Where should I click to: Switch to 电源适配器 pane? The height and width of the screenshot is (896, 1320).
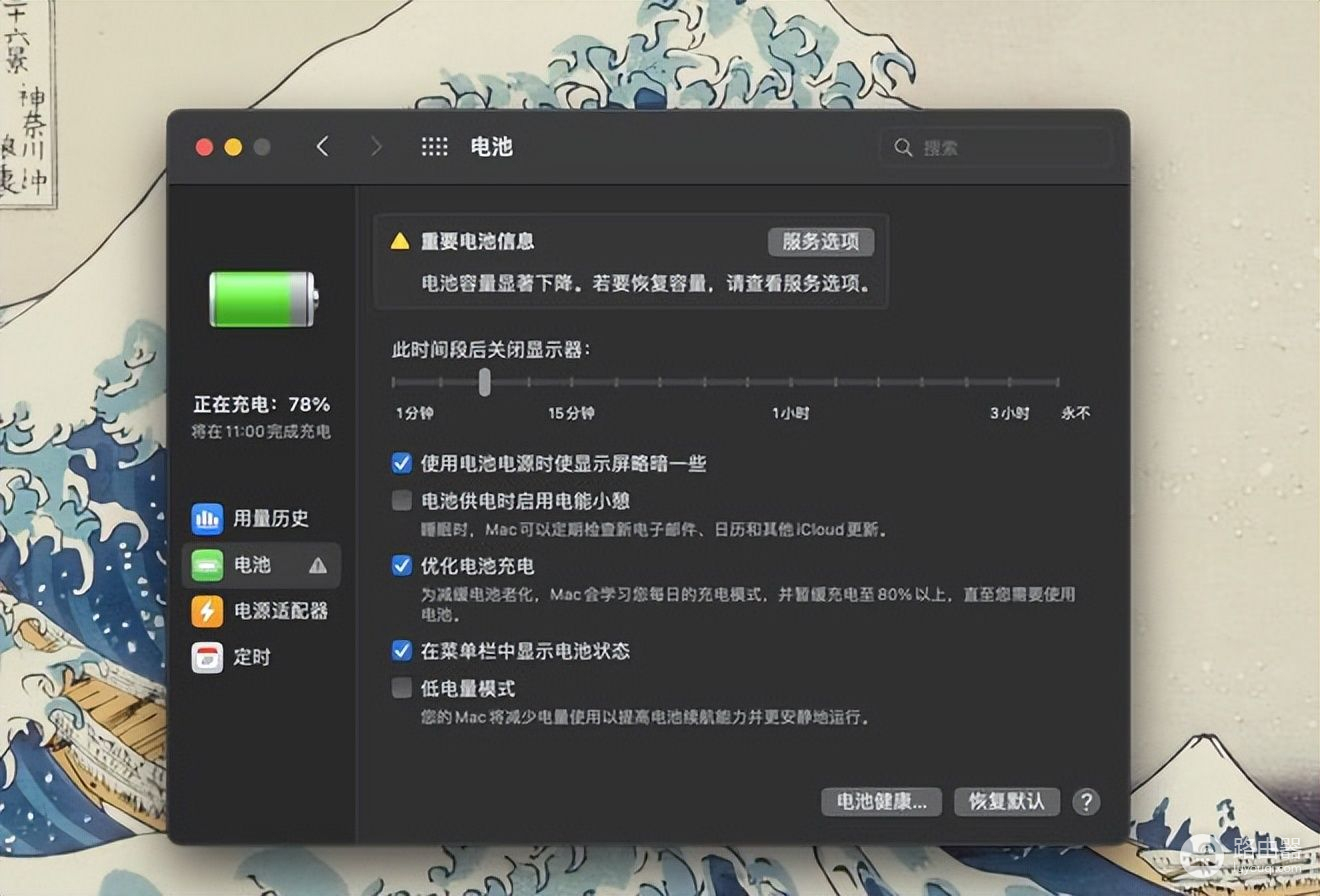281,611
